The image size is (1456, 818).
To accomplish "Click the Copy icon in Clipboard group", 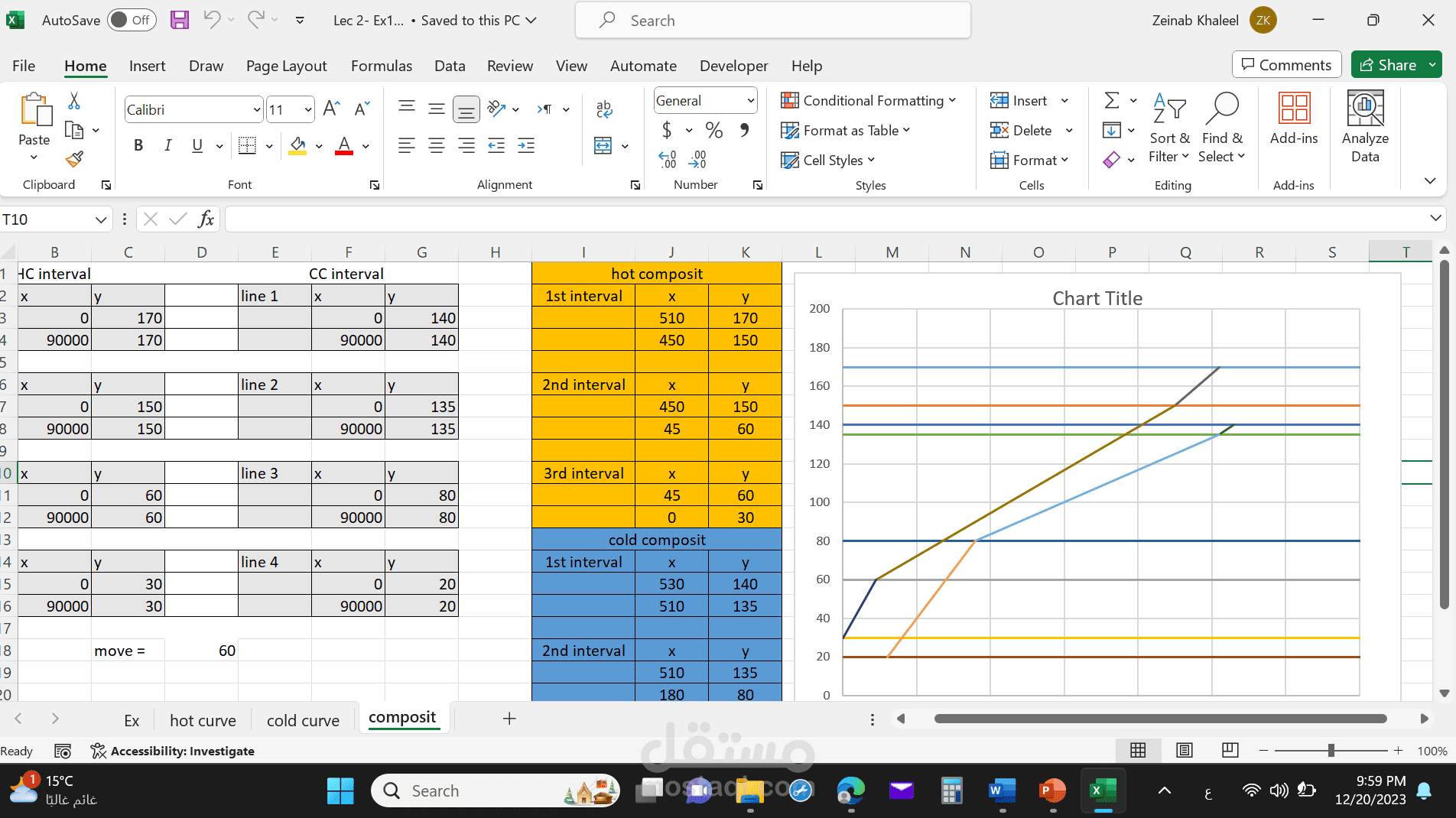I will [x=74, y=130].
